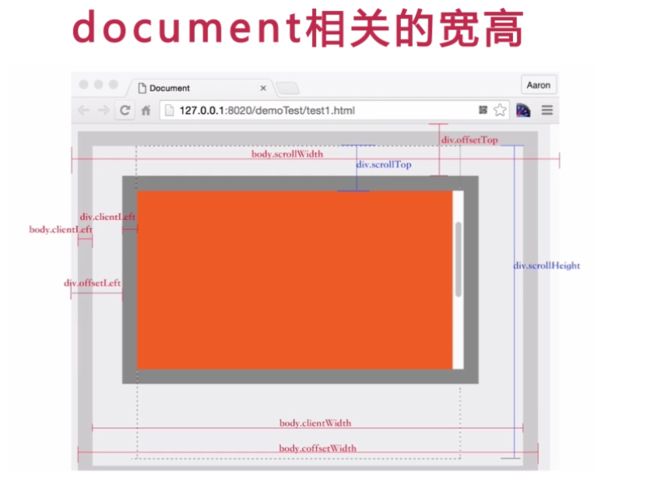
Task: Click the body.clientLeft label
Action: pos(61,229)
